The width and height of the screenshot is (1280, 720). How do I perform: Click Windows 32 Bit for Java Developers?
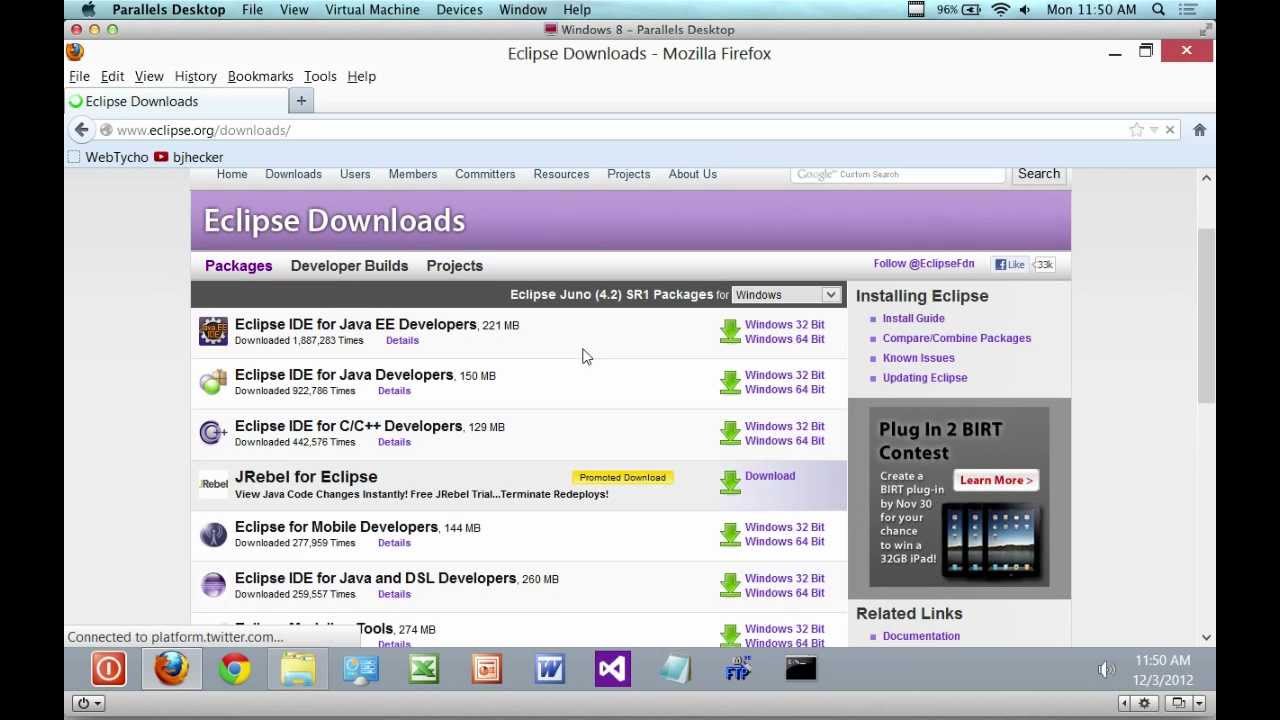(x=784, y=375)
